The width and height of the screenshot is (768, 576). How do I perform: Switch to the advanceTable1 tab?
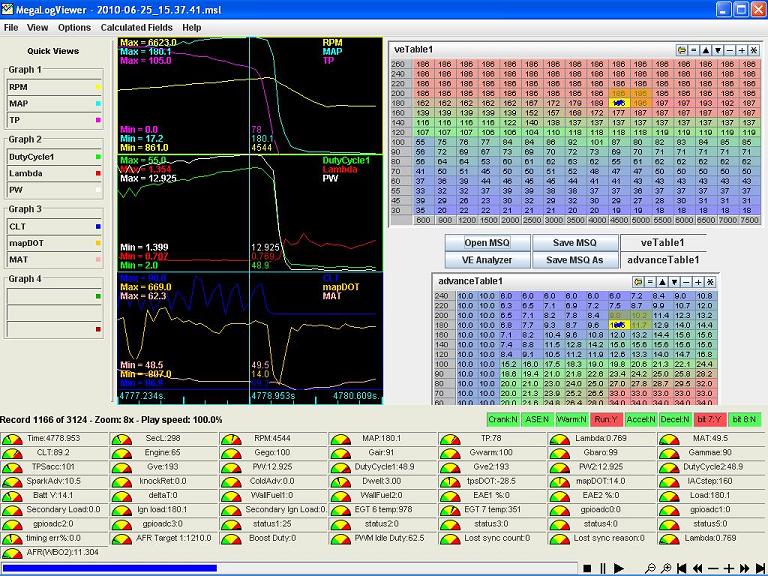666,260
